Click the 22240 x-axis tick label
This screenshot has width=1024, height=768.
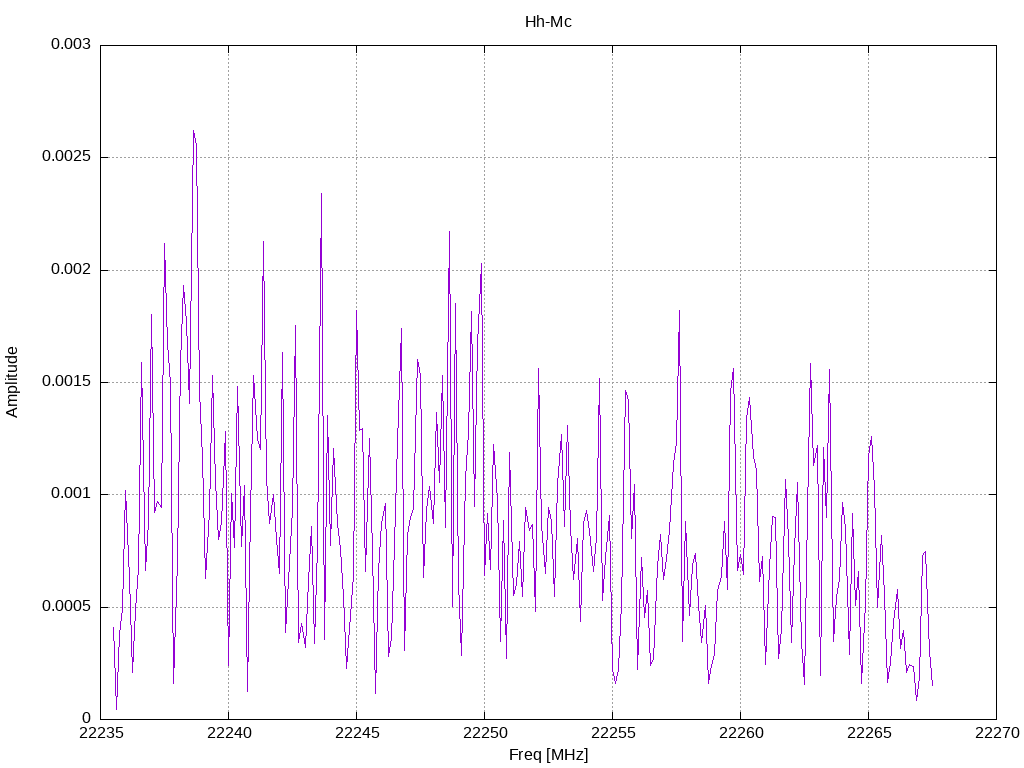point(229,733)
